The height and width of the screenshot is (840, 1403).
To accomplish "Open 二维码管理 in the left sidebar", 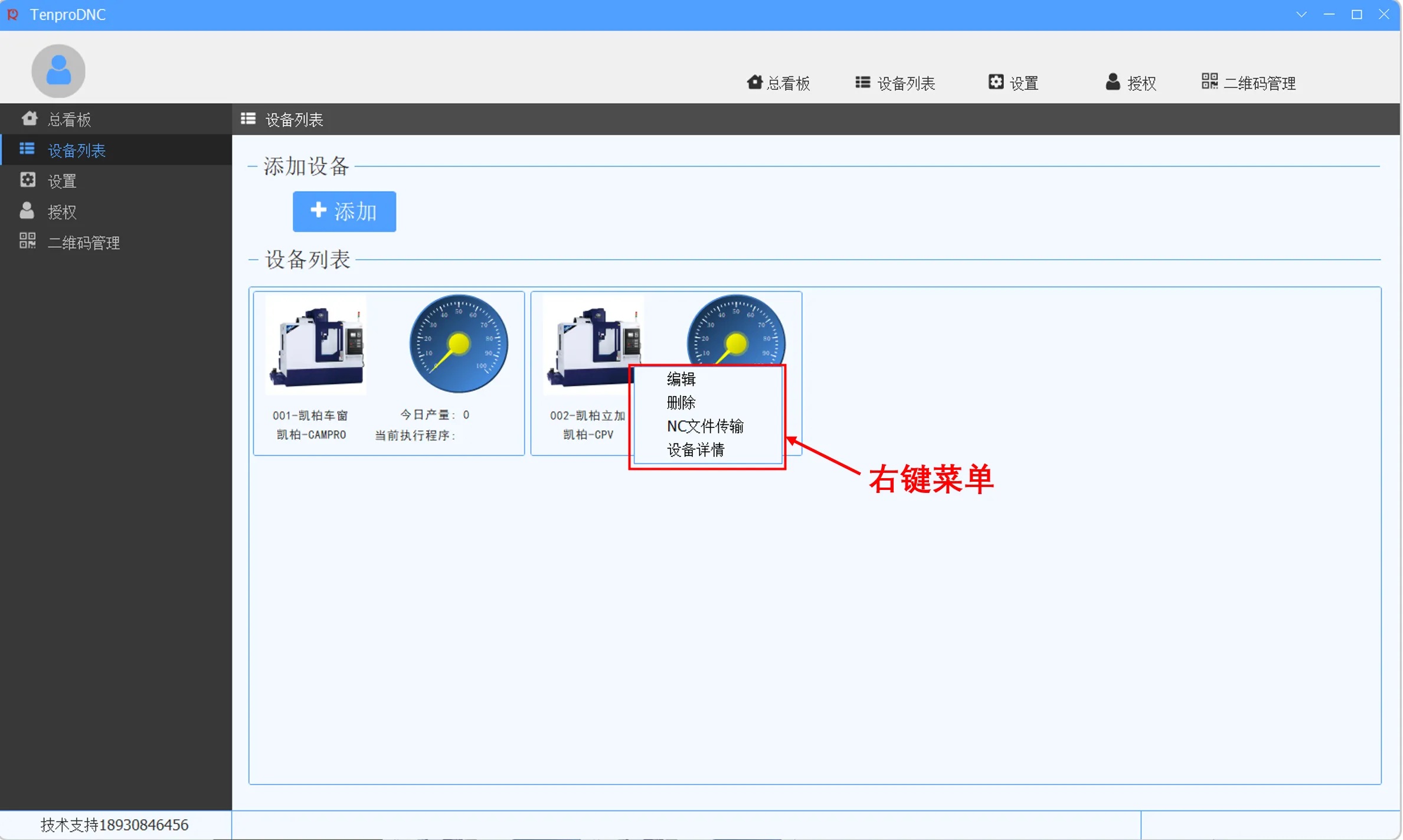I will click(83, 243).
